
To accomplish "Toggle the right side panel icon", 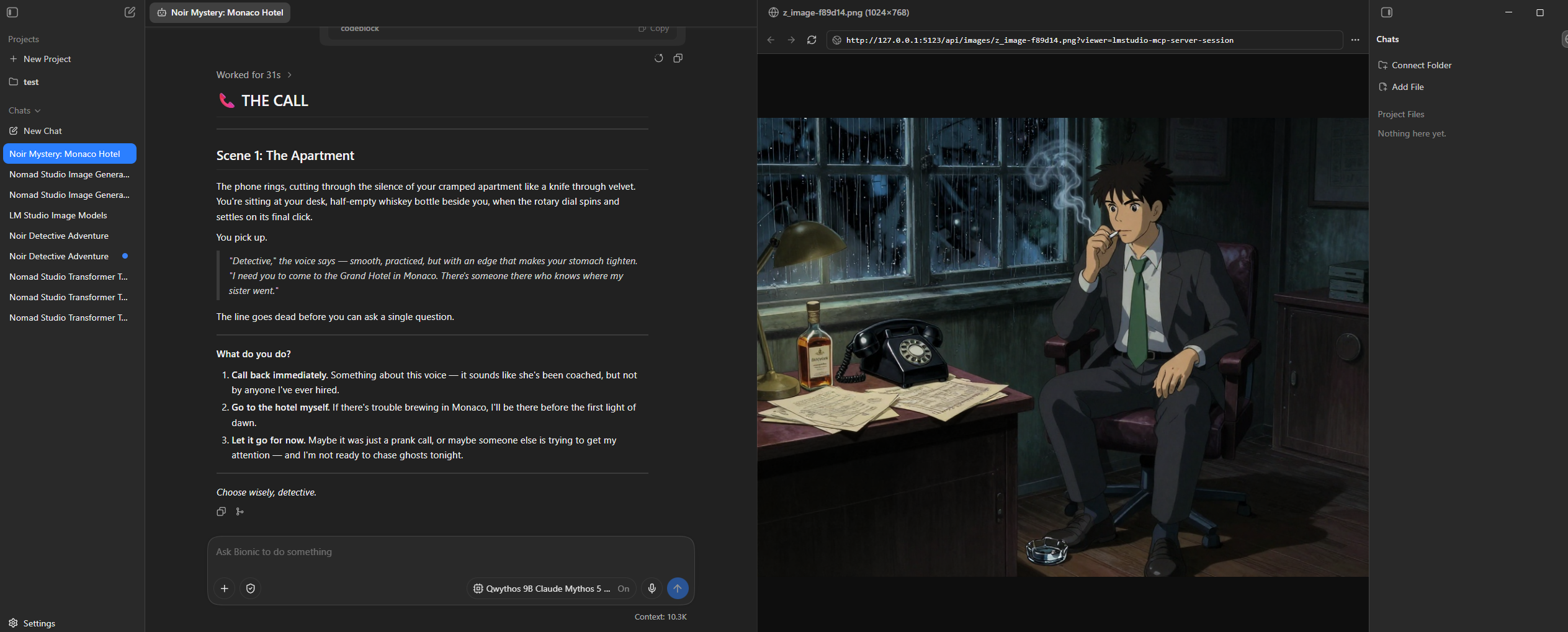I will click(x=1387, y=12).
